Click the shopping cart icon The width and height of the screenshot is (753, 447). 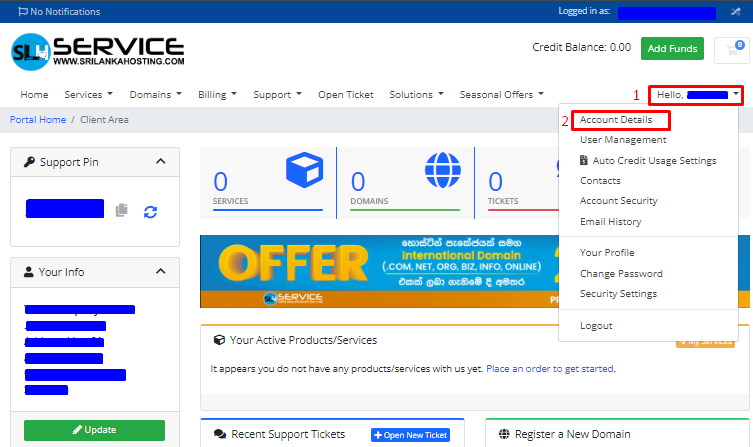732,48
